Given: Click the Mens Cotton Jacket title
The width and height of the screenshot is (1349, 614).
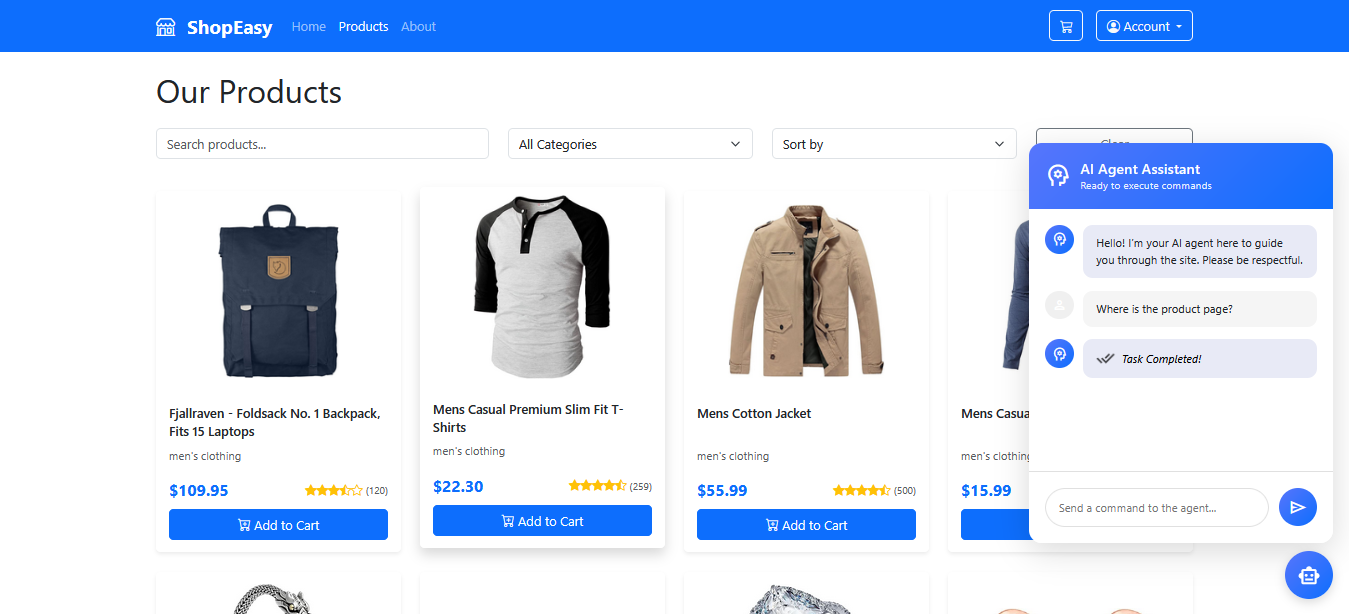Looking at the screenshot, I should pos(754,413).
